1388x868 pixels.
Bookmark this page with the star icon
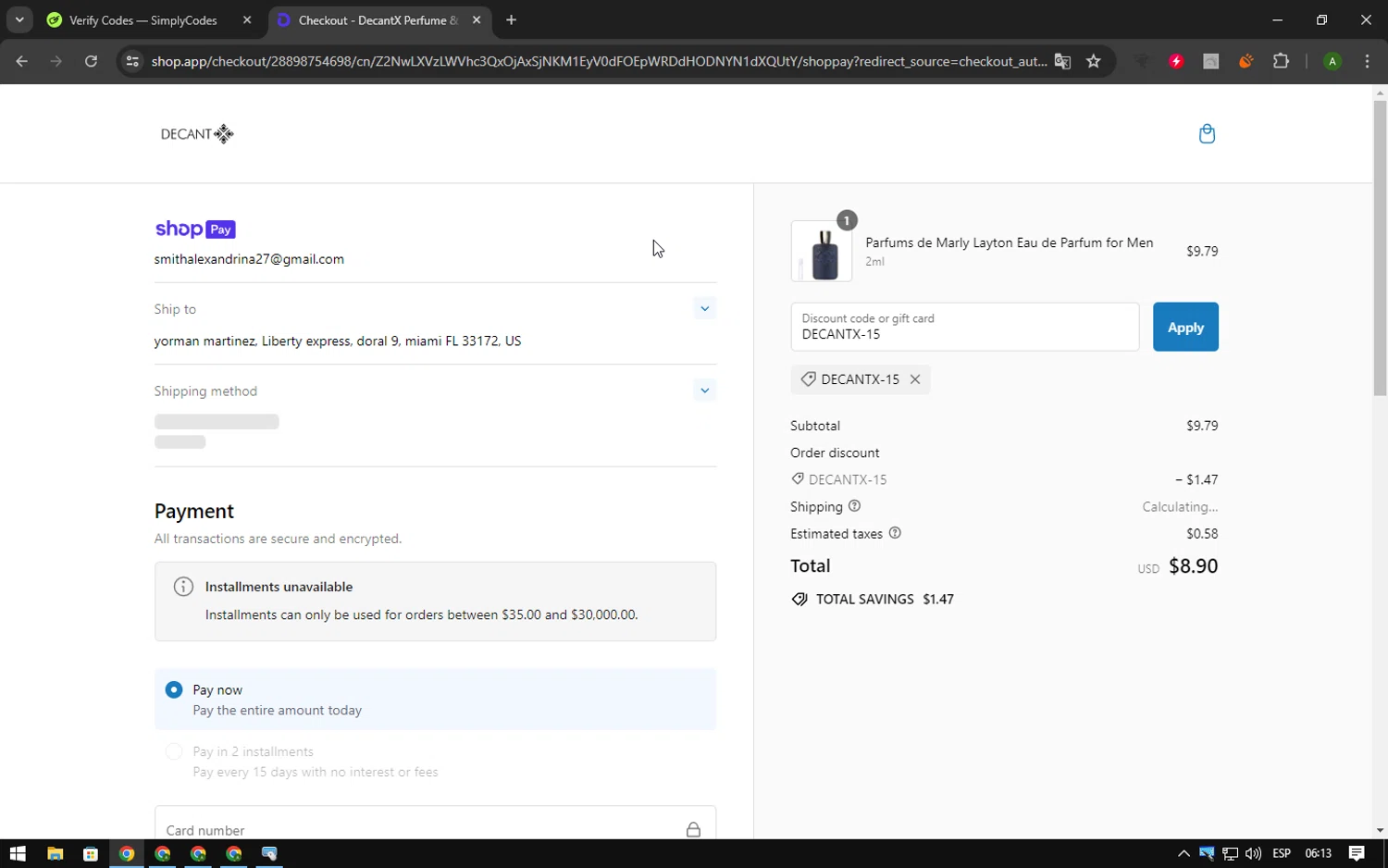(x=1094, y=61)
